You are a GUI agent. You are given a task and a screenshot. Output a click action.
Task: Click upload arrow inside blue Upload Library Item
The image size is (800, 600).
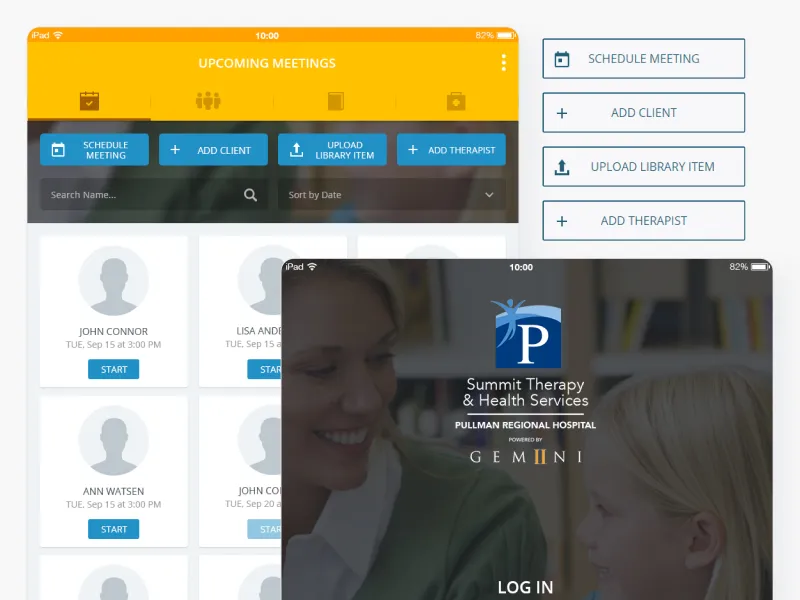tap(296, 150)
